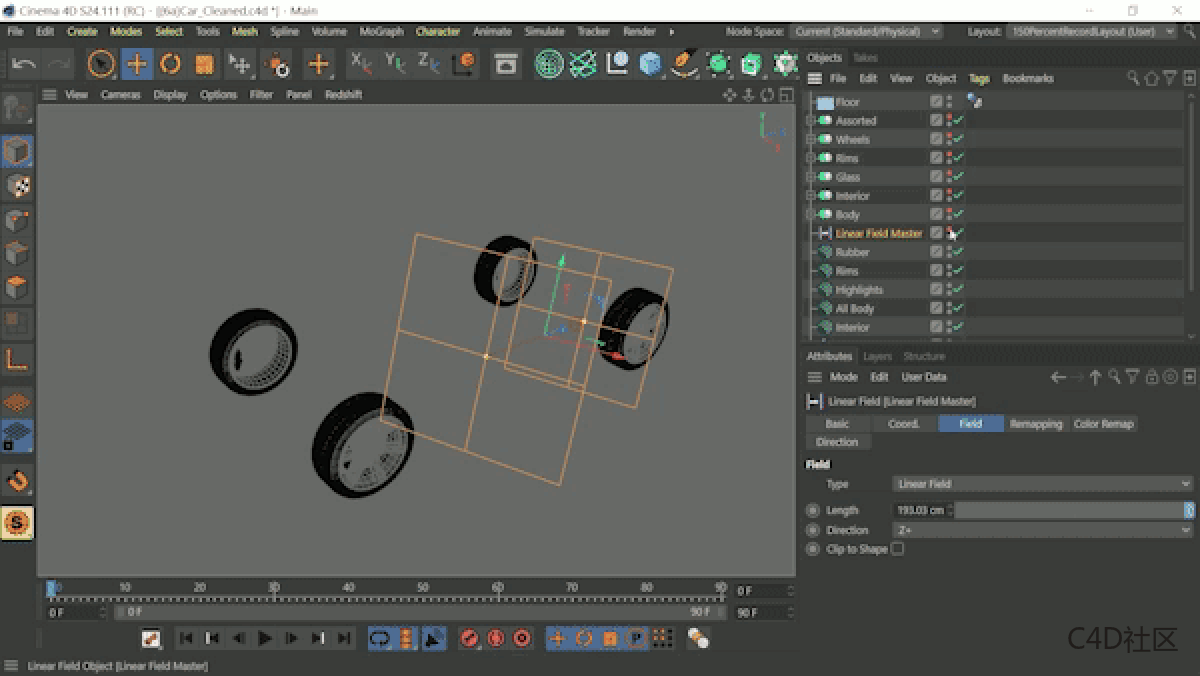
Task: Select the Move tool in the toolbar
Action: pyautogui.click(x=136, y=64)
